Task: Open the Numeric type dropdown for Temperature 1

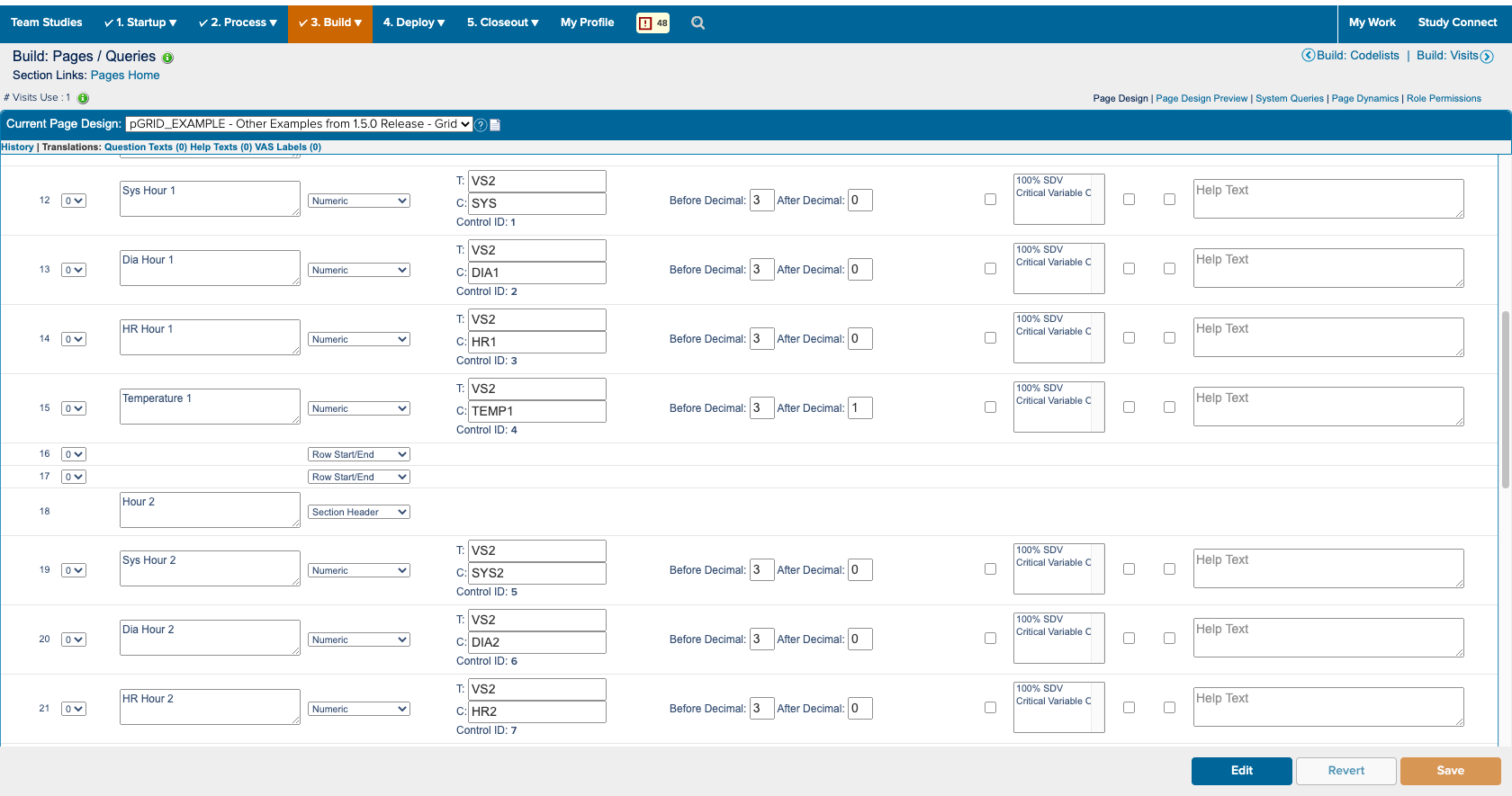Action: point(359,409)
